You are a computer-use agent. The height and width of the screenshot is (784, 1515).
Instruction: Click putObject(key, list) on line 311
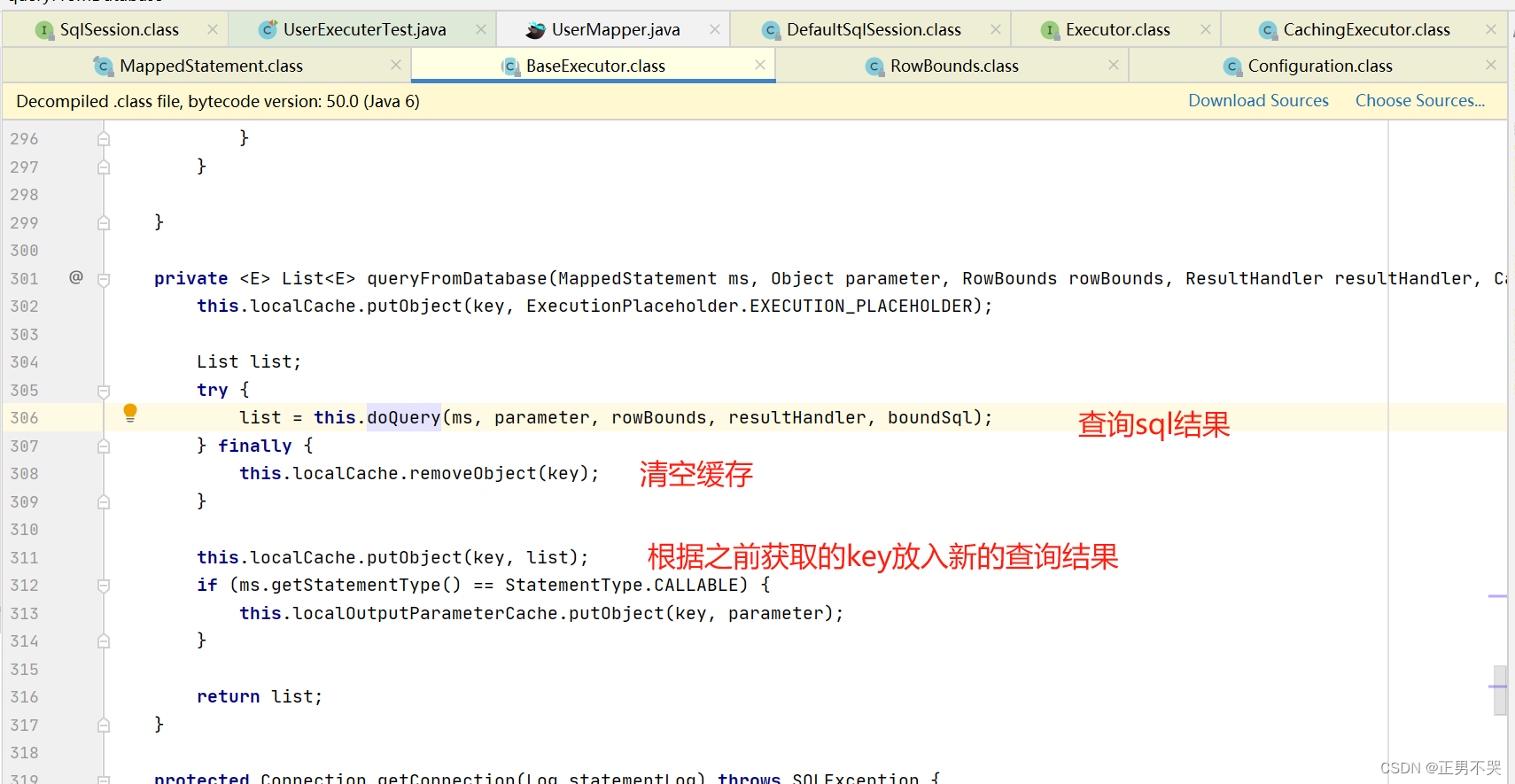tap(478, 557)
